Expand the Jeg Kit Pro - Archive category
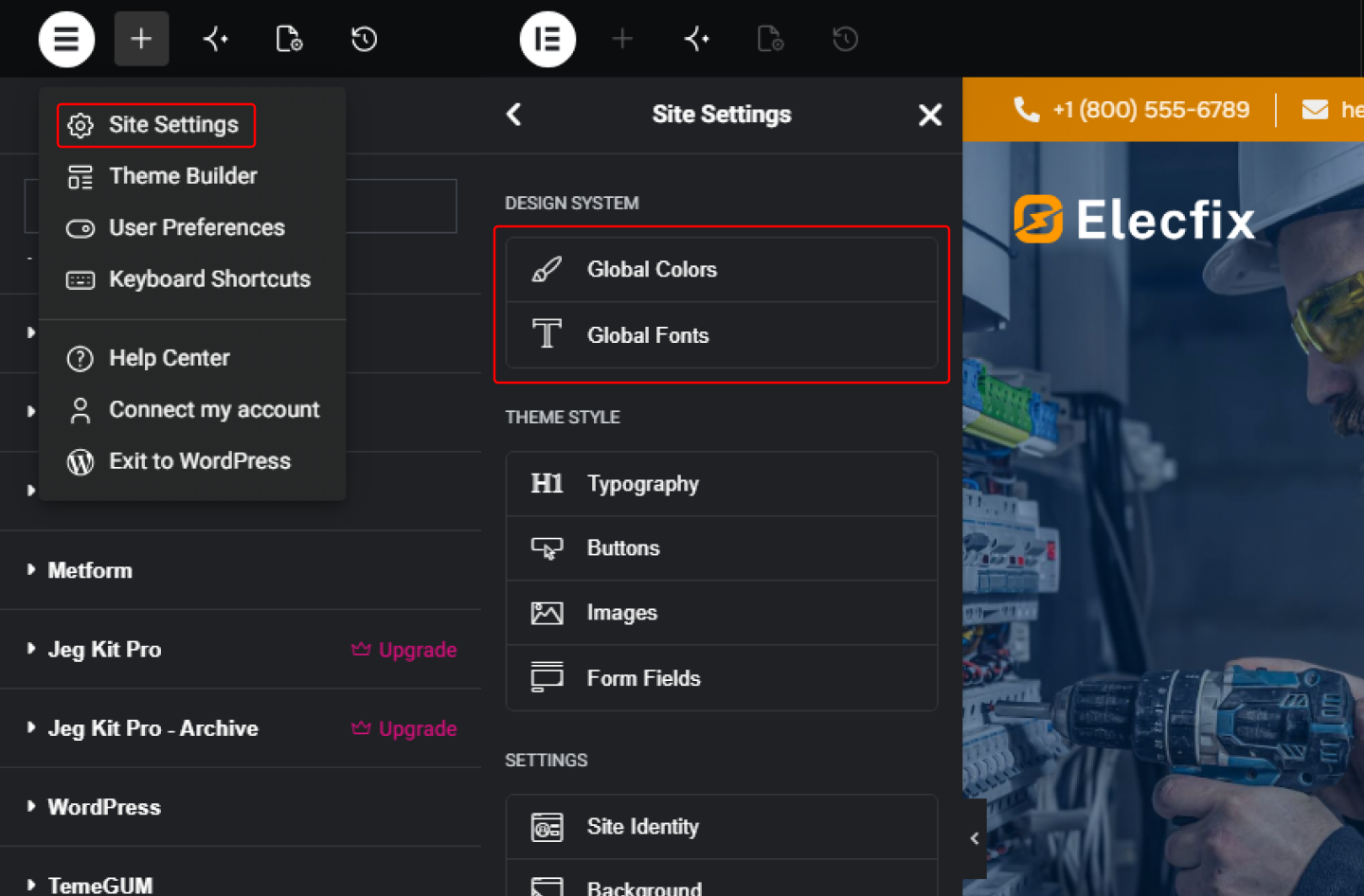Screen dimensions: 1364x896 241,728
